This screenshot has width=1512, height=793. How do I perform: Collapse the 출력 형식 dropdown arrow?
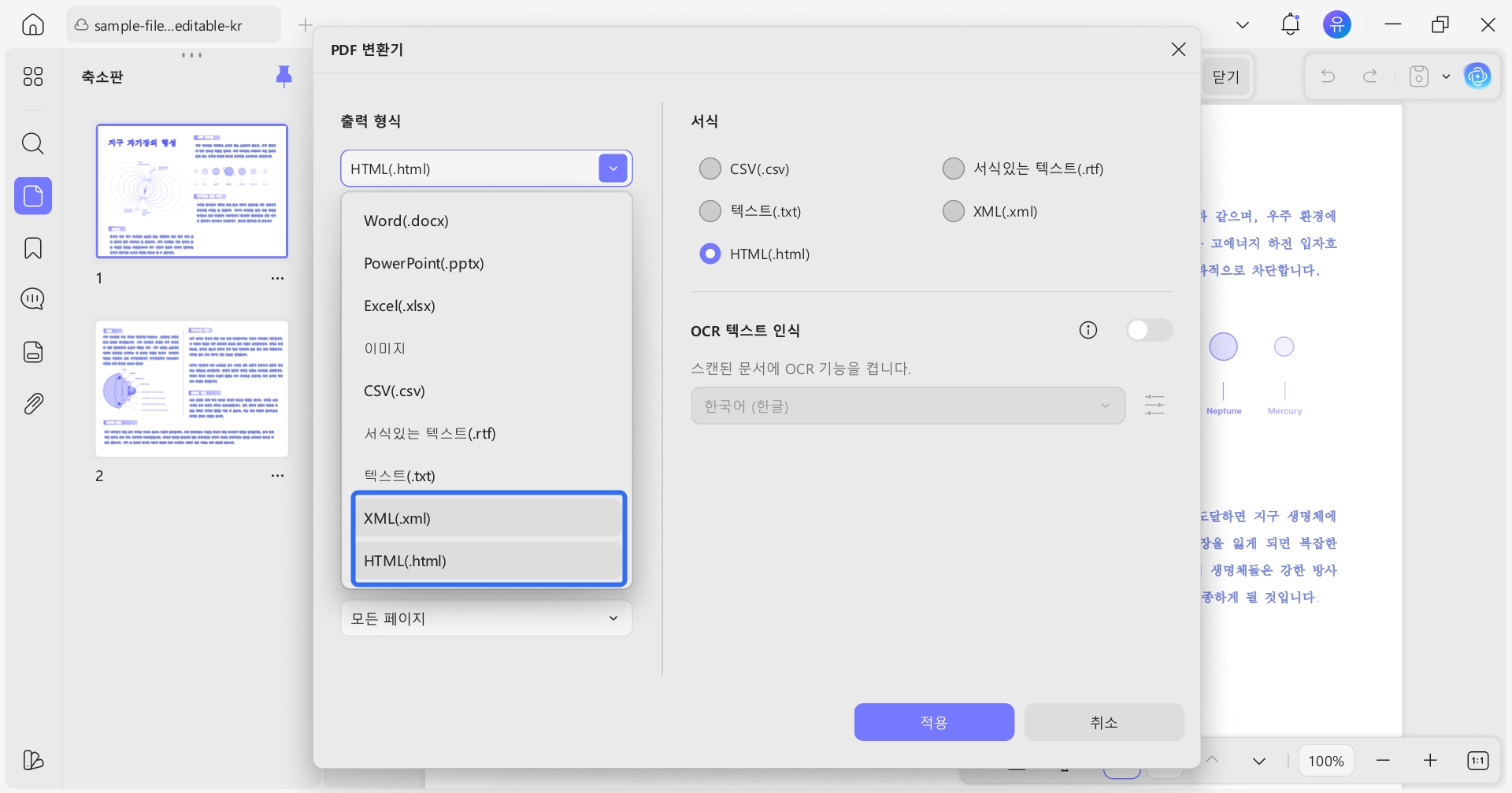[x=613, y=169]
